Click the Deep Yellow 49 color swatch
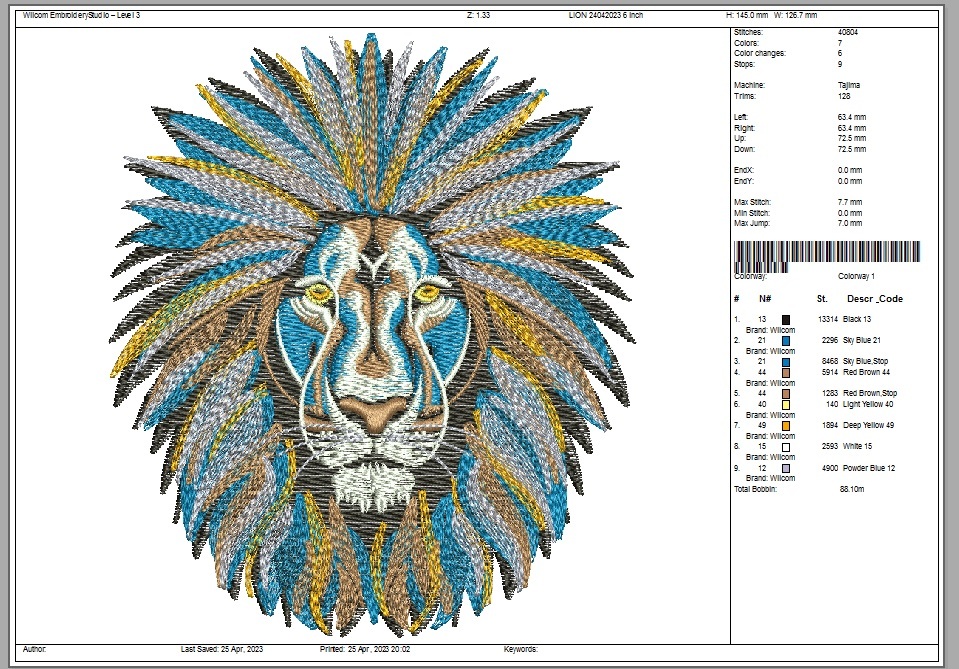Image resolution: width=959 pixels, height=669 pixels. point(786,426)
